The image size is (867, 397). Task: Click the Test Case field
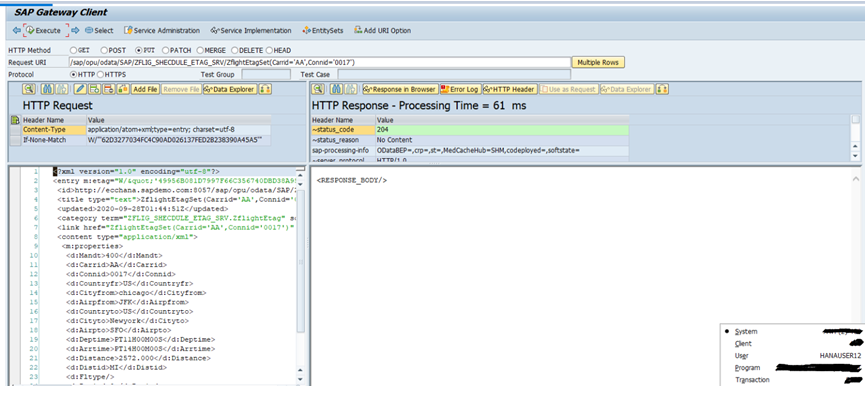(x=454, y=74)
